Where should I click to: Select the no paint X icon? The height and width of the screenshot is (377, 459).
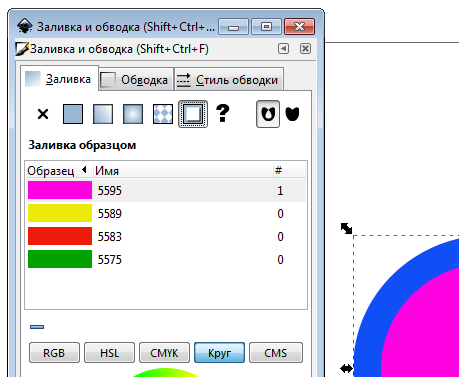(x=43, y=114)
